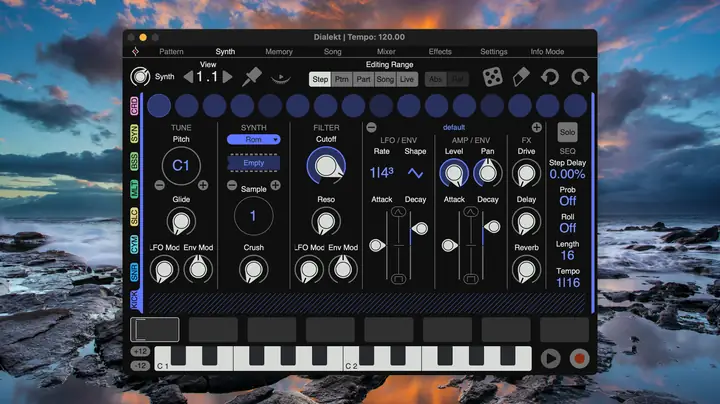Click the undo arrow icon
720x404 pixels.
550,77
